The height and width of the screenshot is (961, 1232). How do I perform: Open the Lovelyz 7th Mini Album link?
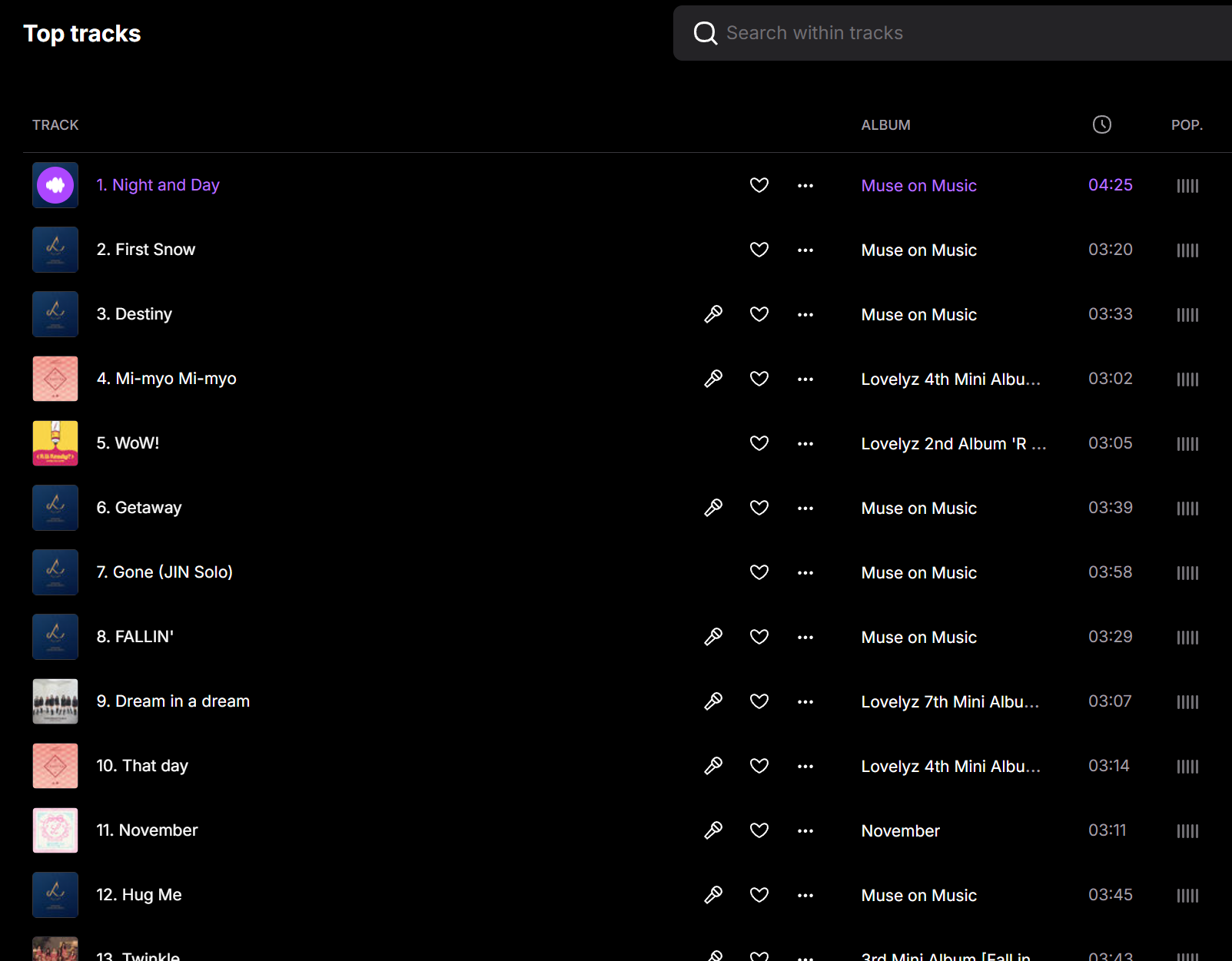(x=950, y=702)
